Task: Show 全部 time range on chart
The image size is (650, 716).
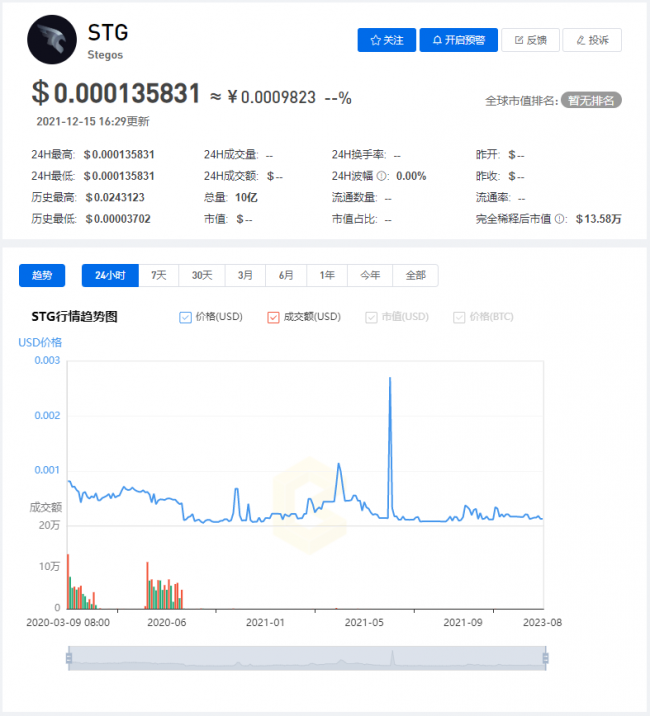Action: coord(415,275)
